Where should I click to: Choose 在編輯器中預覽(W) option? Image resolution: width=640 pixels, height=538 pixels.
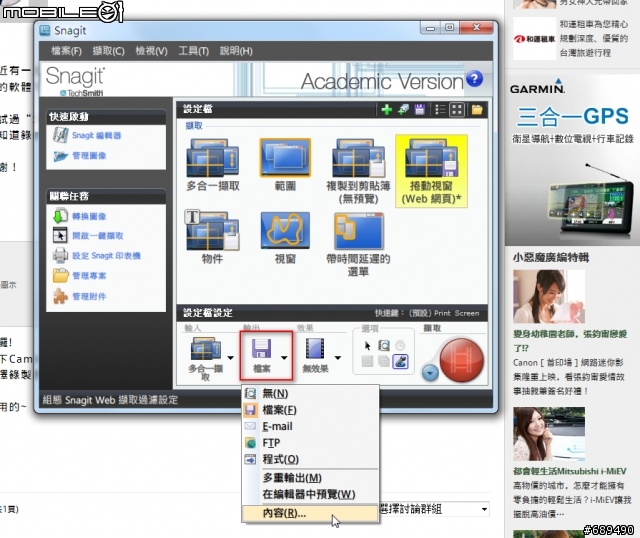pos(310,494)
